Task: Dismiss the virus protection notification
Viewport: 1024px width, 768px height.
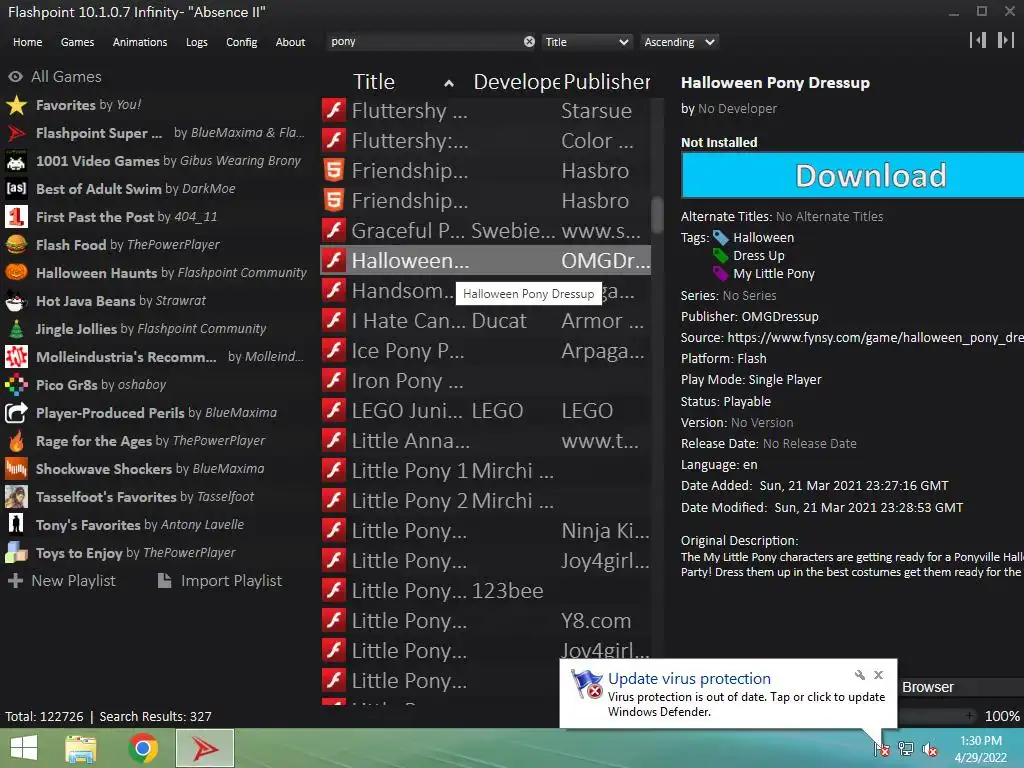Action: click(x=878, y=675)
